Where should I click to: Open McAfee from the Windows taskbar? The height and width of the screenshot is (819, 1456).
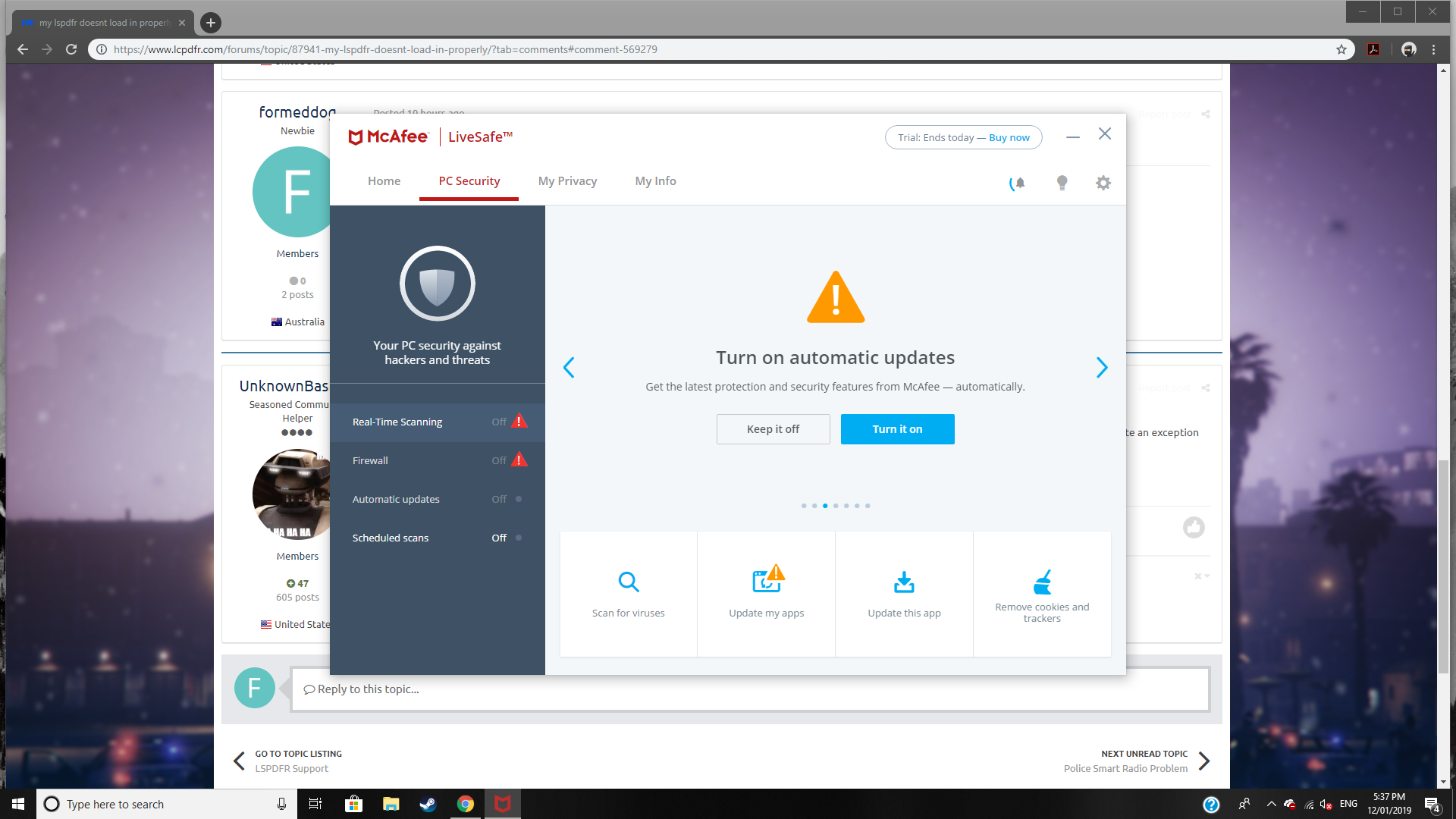click(x=502, y=804)
